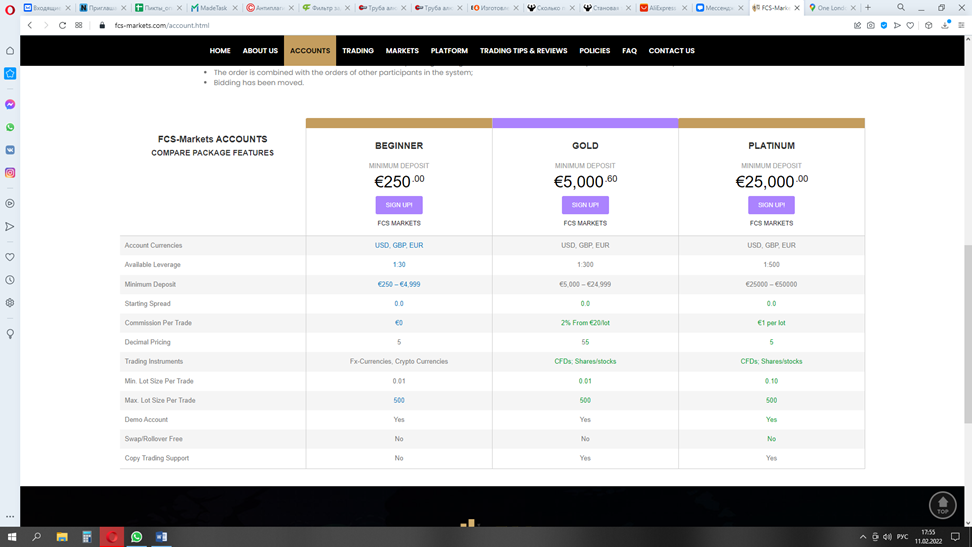Screen dimensions: 972x547
Task: Search open tabs magnifier icon
Action: pos(901,7)
